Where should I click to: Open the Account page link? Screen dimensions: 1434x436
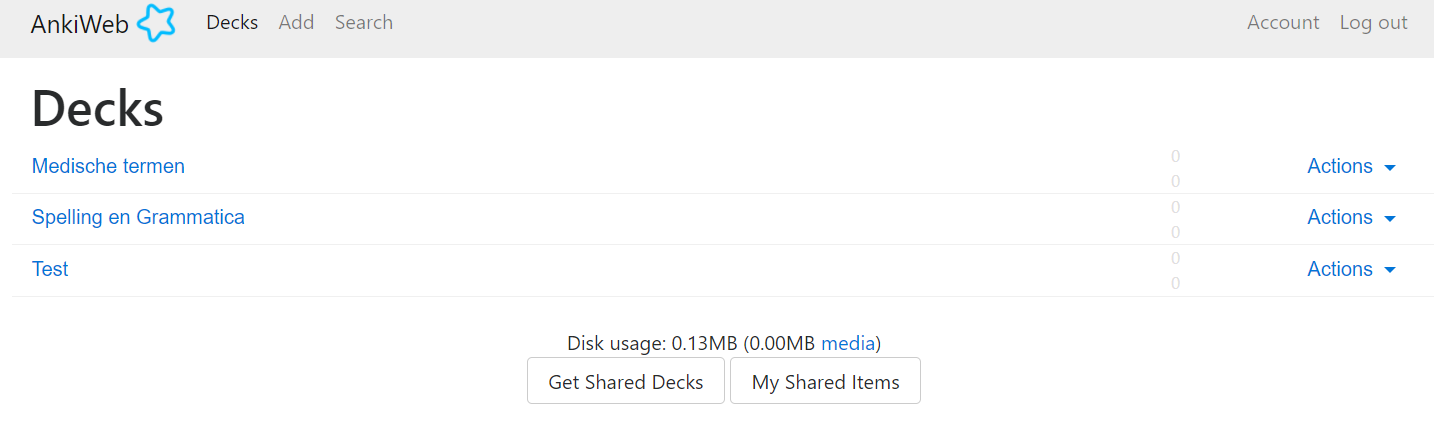coord(1283,22)
